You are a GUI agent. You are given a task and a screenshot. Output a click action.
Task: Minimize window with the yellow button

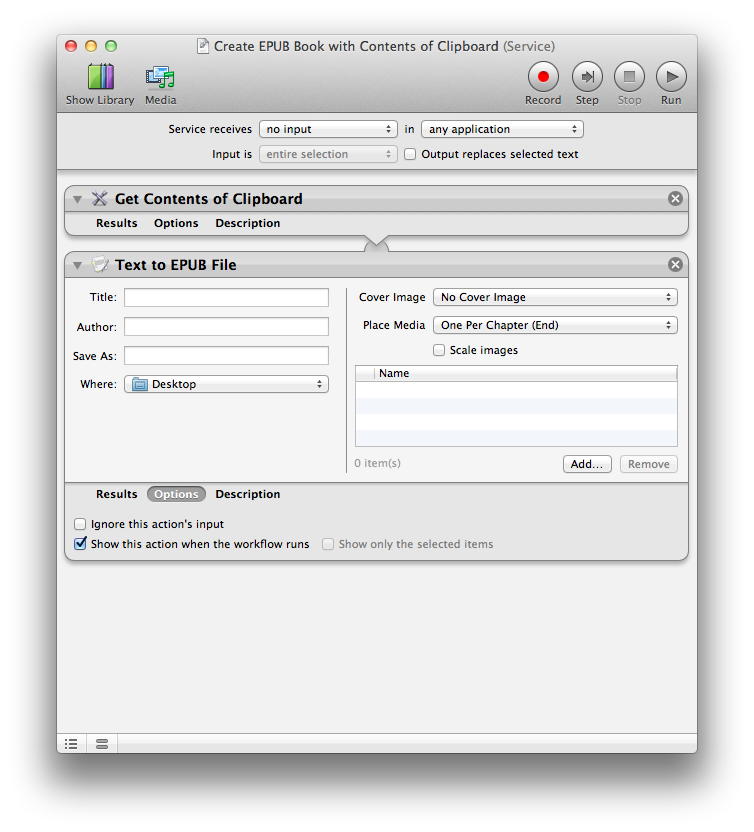[91, 46]
